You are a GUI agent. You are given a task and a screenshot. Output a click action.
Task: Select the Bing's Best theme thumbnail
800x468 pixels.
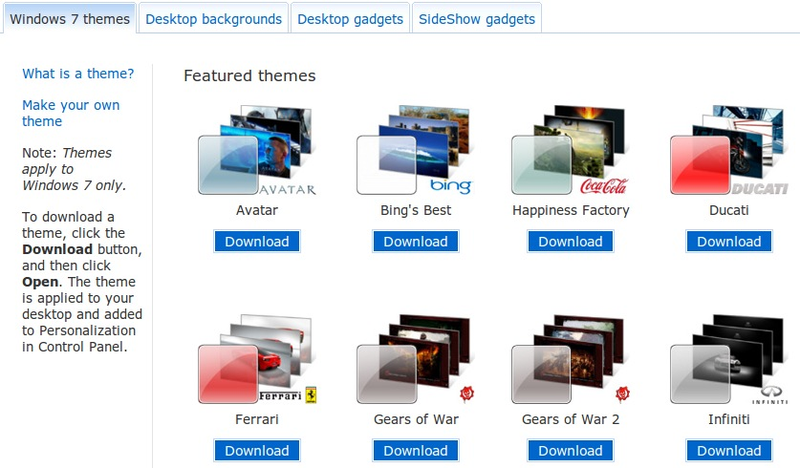tap(415, 150)
